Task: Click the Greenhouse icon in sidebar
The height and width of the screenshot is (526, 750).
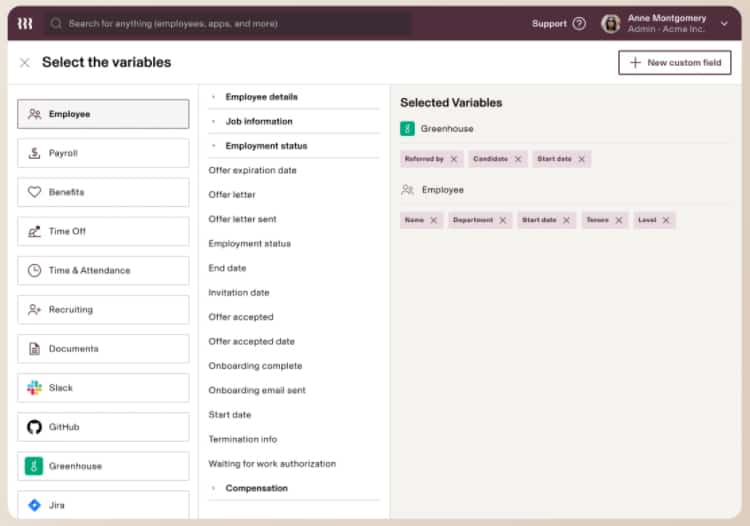Action: [34, 466]
